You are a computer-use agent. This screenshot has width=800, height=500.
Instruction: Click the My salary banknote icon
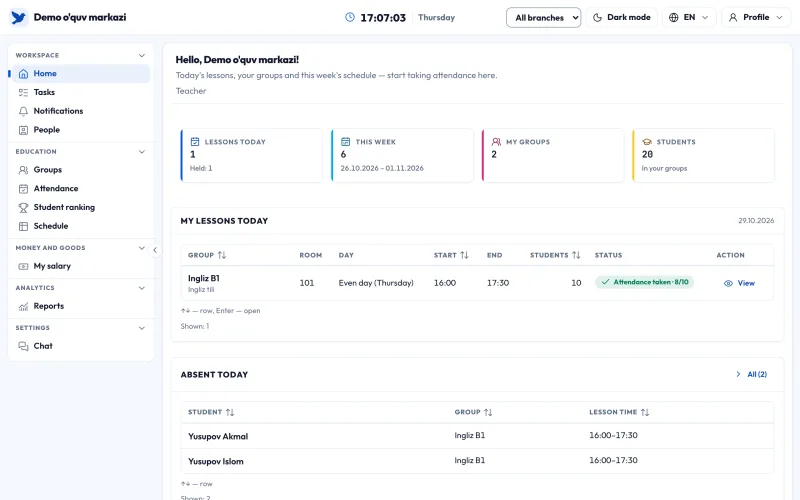click(x=23, y=266)
